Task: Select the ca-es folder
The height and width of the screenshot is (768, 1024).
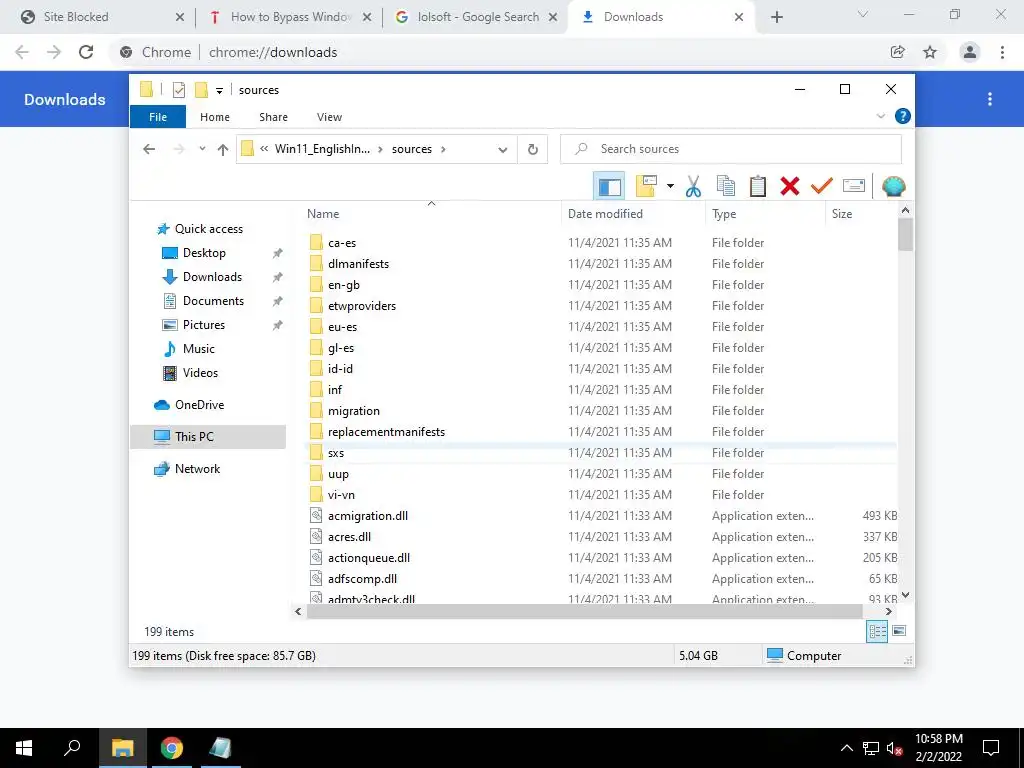Action: pos(342,243)
